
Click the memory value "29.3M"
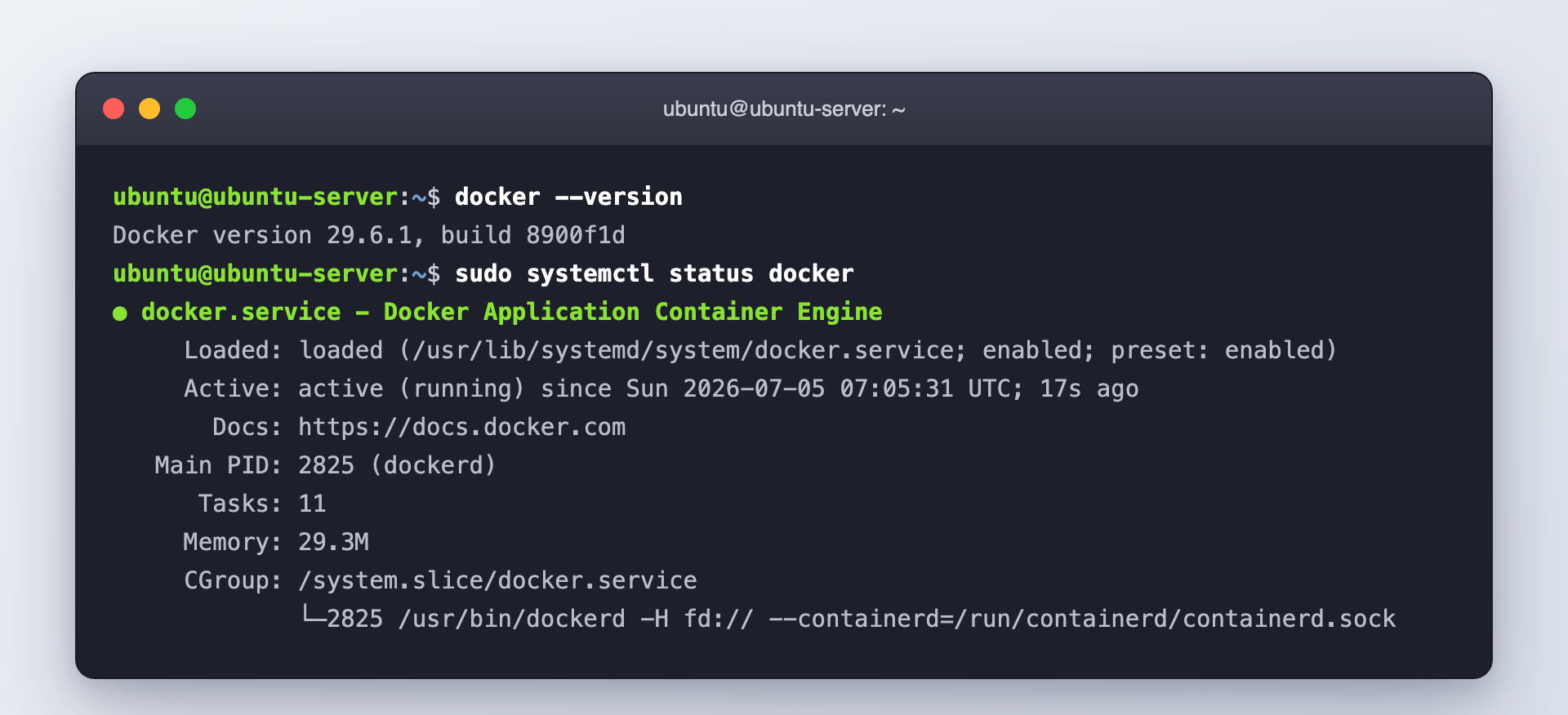tap(334, 542)
